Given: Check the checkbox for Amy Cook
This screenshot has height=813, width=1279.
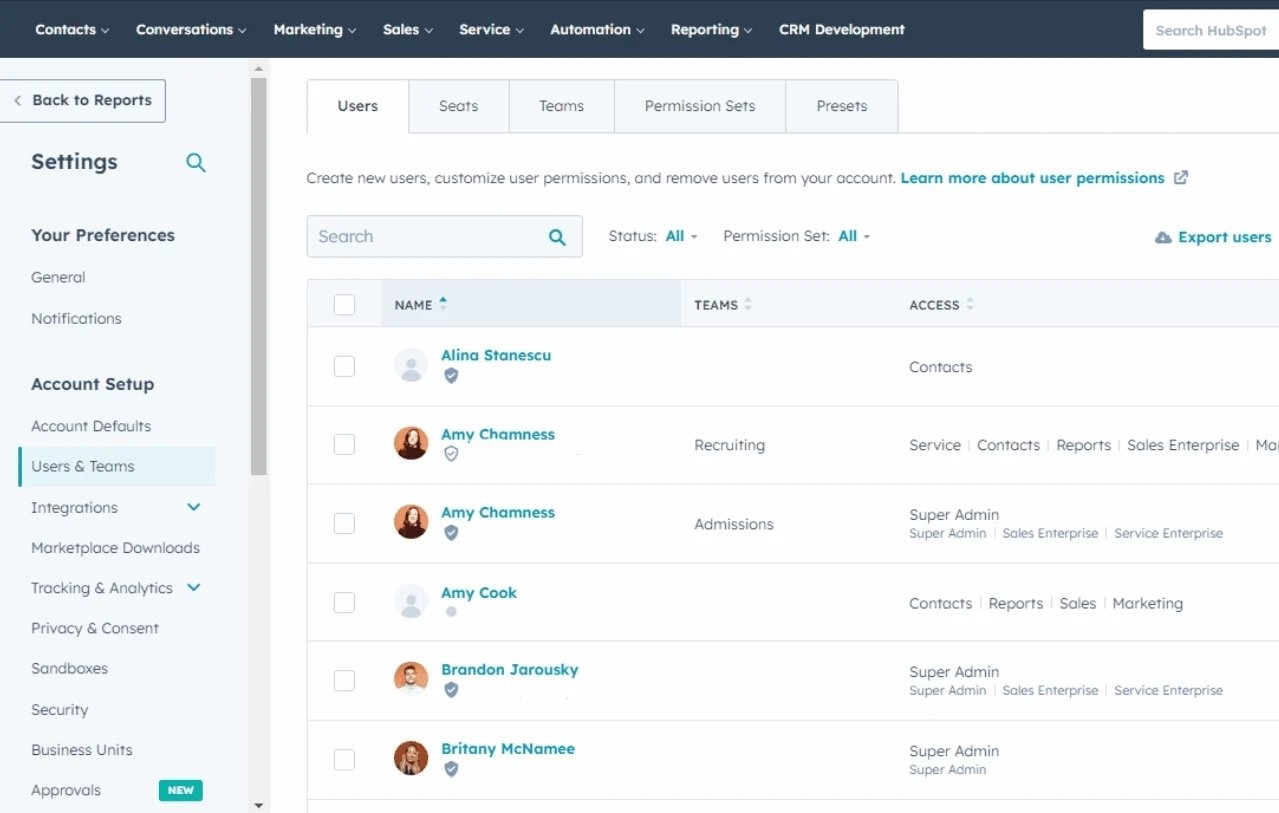Looking at the screenshot, I should [x=344, y=602].
